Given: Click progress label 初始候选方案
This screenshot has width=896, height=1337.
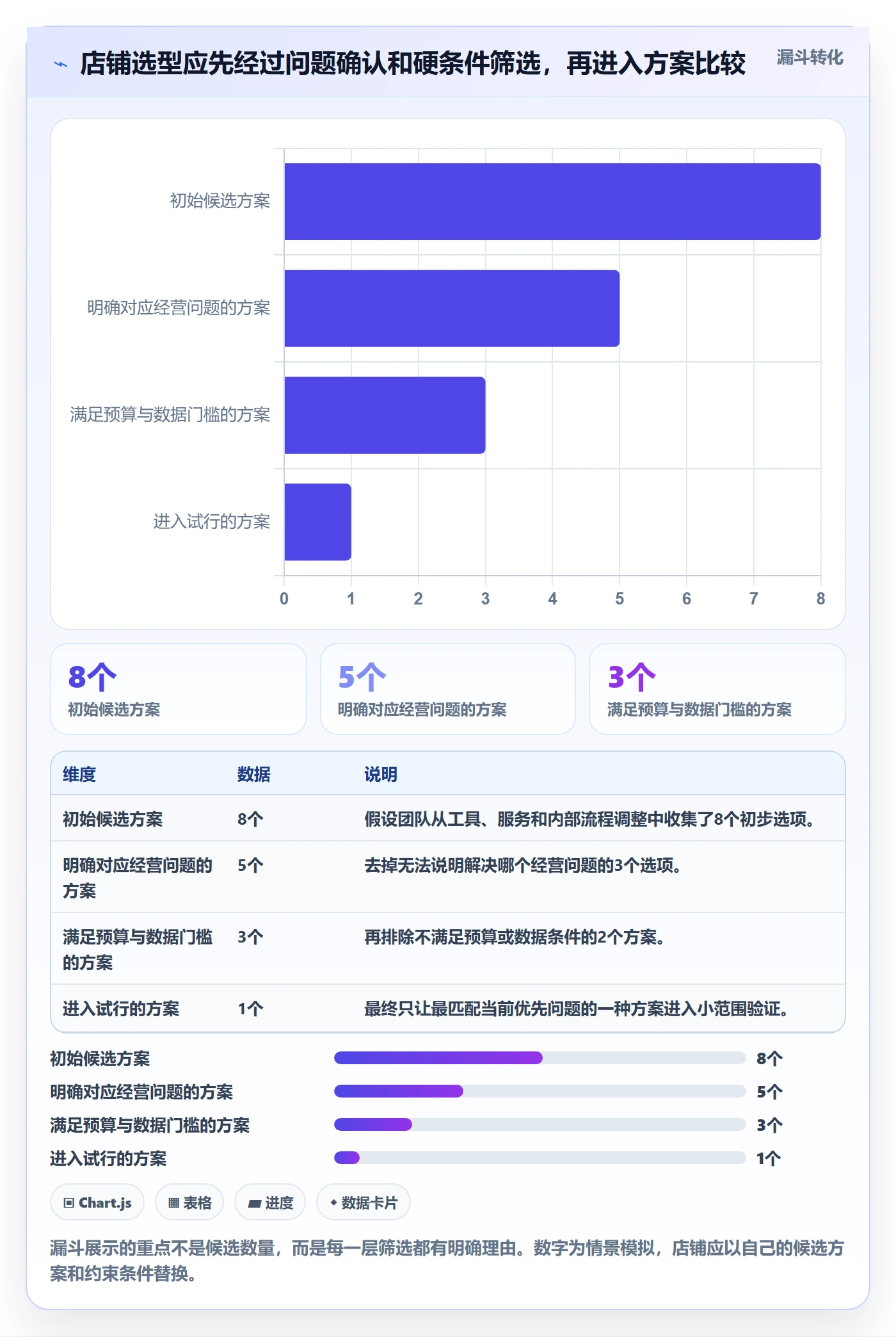Looking at the screenshot, I should [100, 1058].
